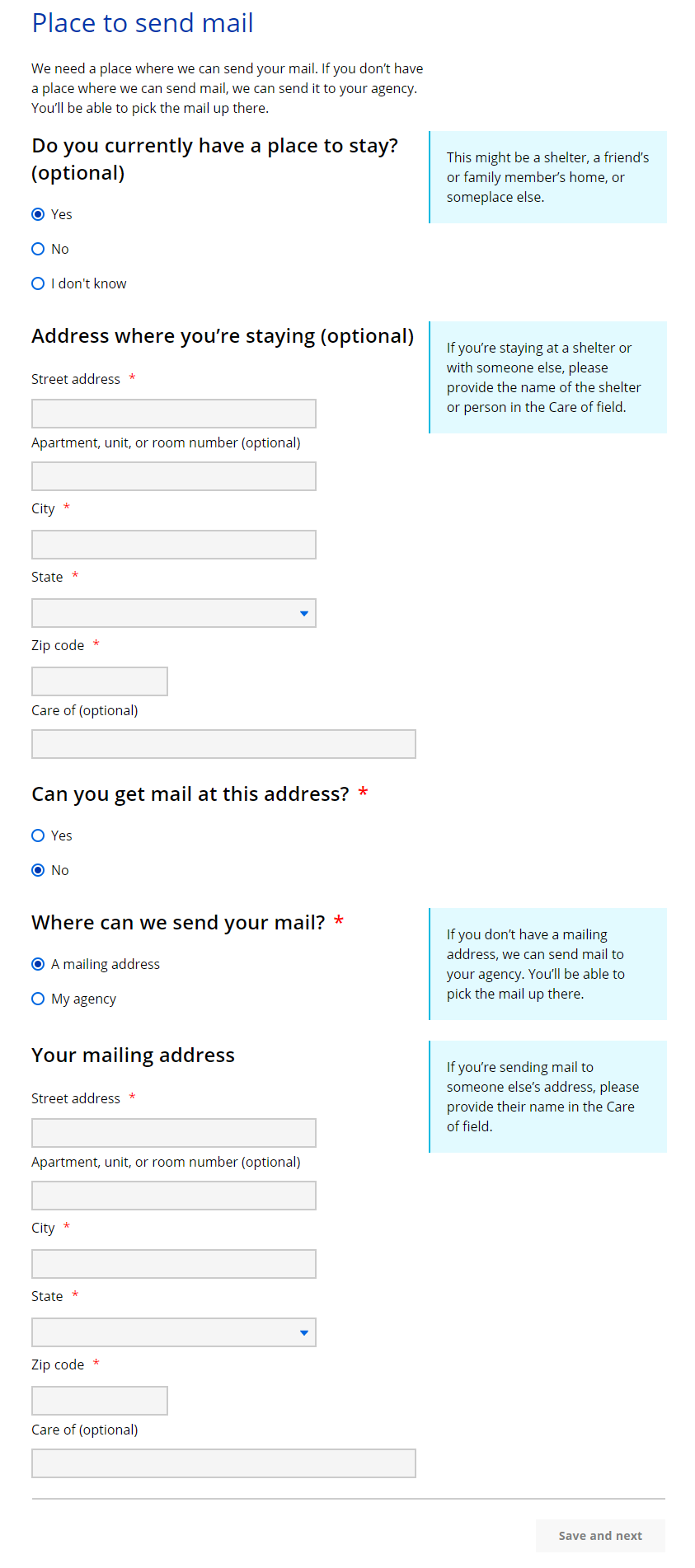This screenshot has height=1568, width=695.
Task: Choose "My agency" for mail delivery
Action: click(x=38, y=999)
